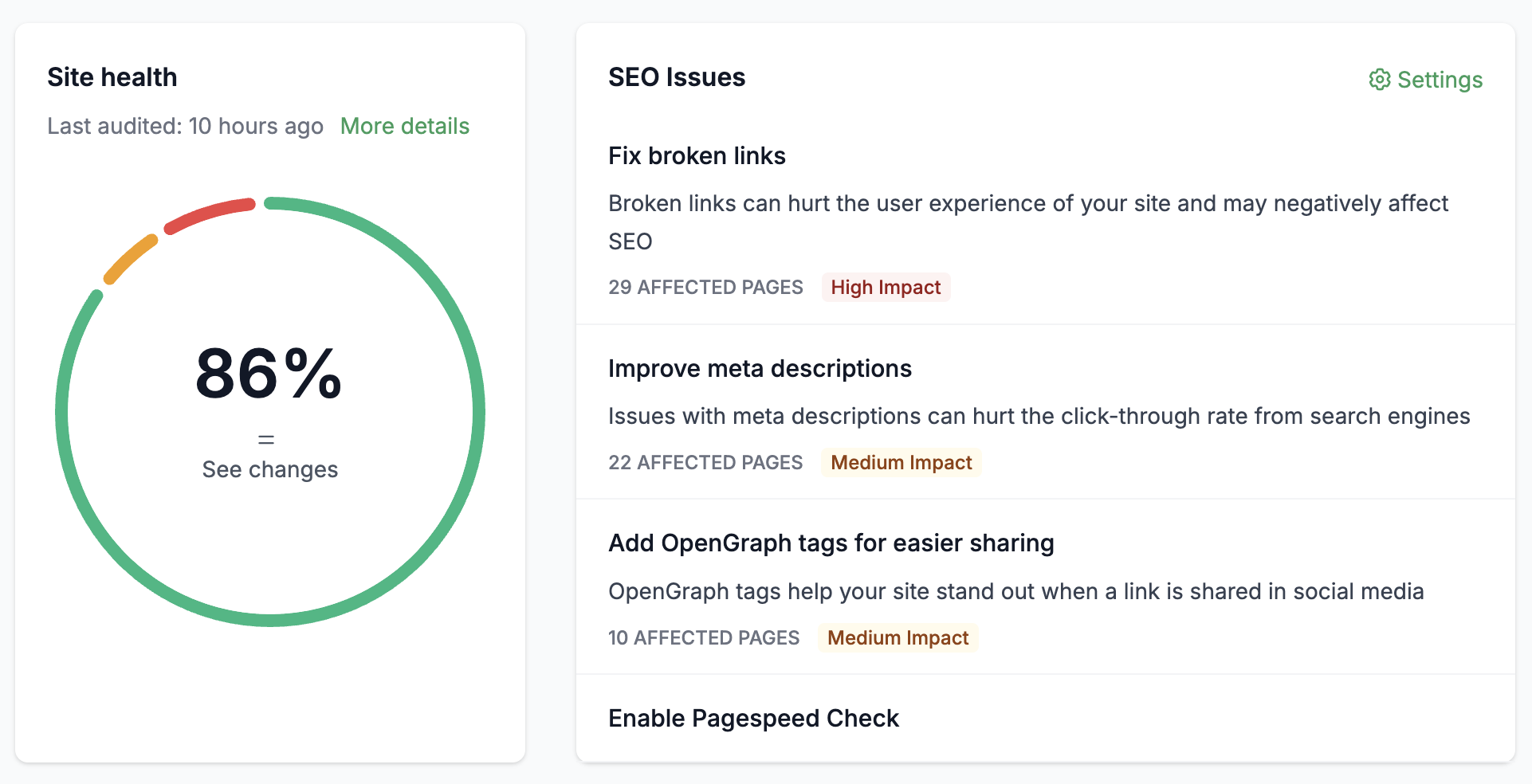The image size is (1532, 784).
Task: Open the More details link
Action: point(405,126)
